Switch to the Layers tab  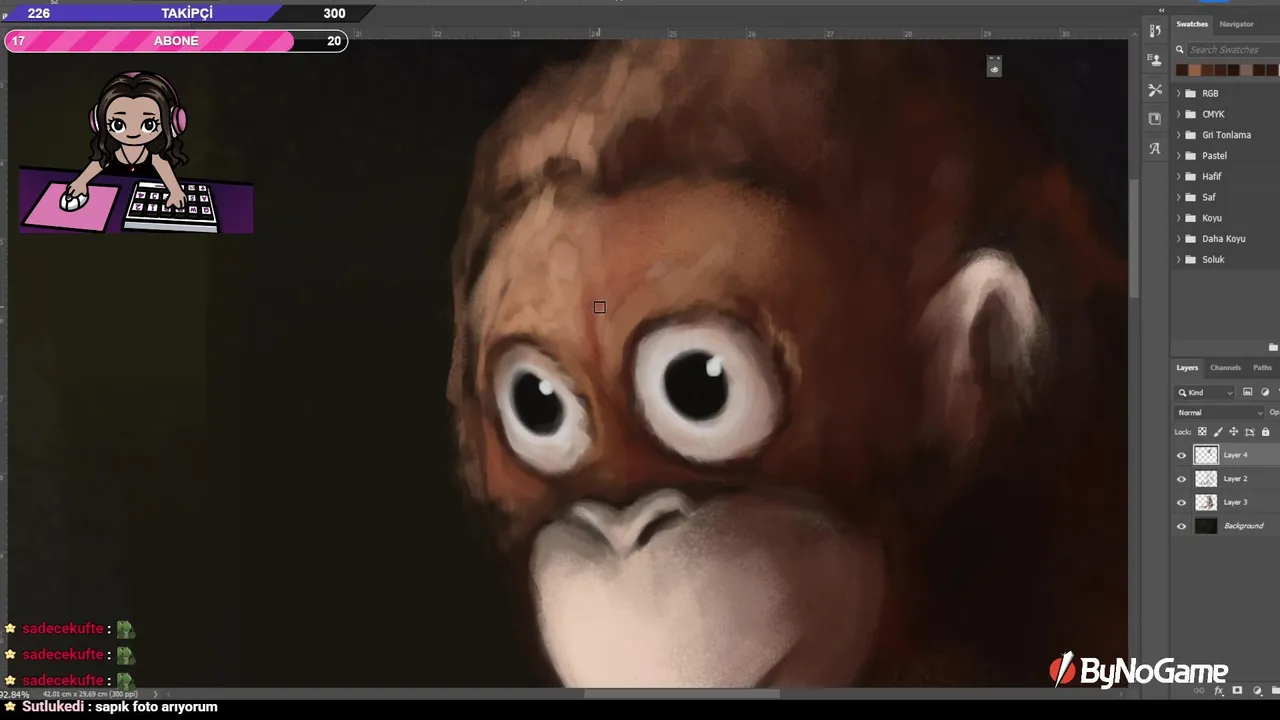pos(1187,368)
